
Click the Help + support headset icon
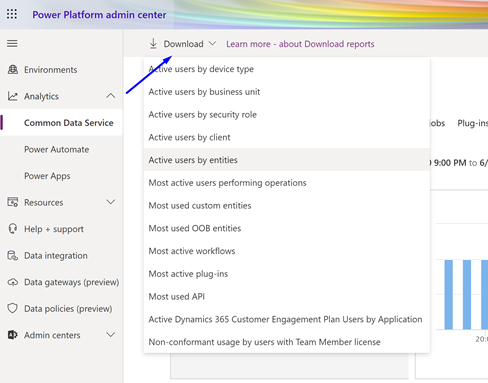[13, 229]
